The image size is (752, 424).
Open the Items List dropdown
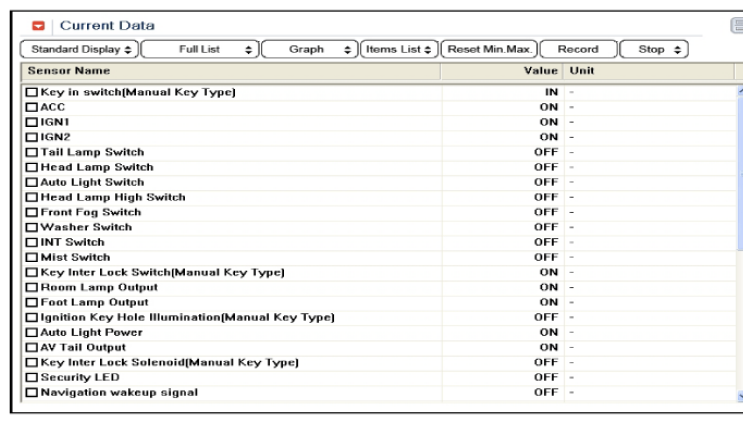[x=399, y=49]
